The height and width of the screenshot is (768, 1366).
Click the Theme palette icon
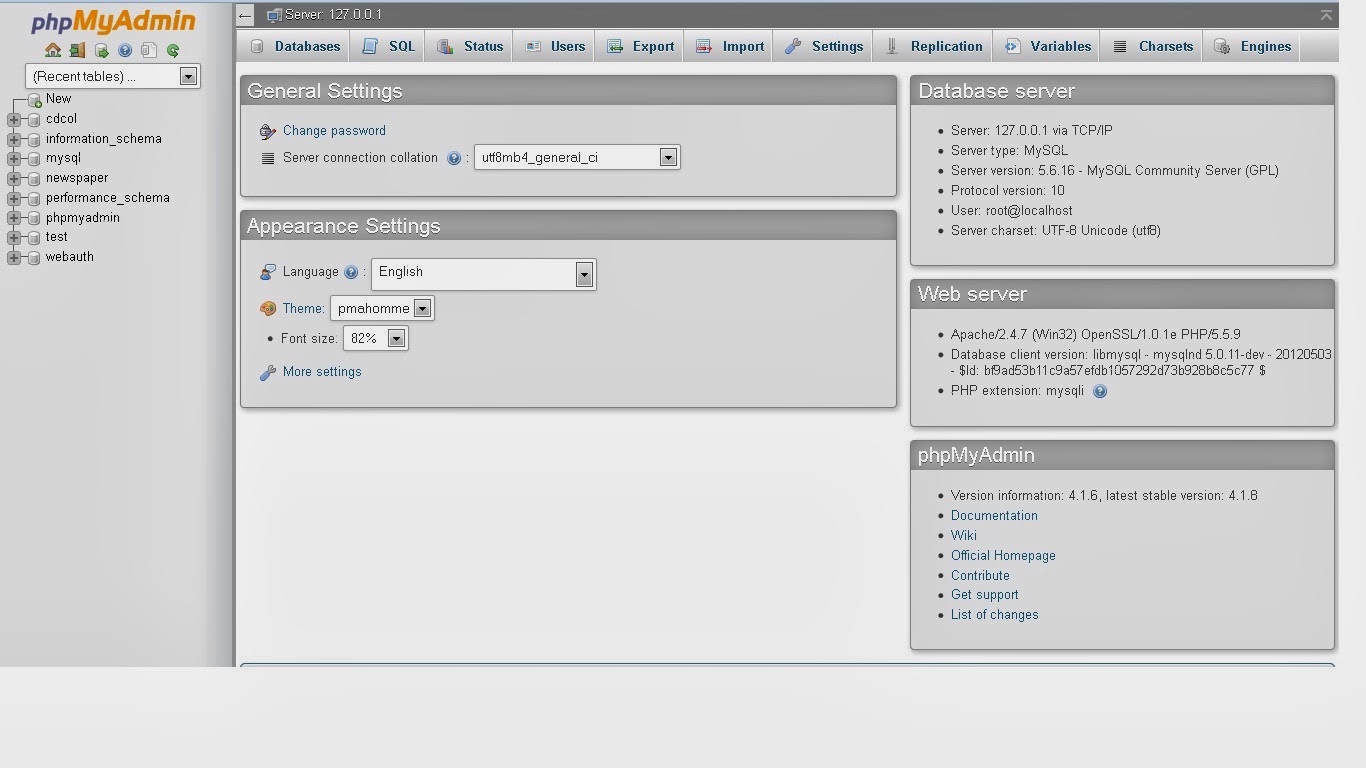[x=267, y=309]
